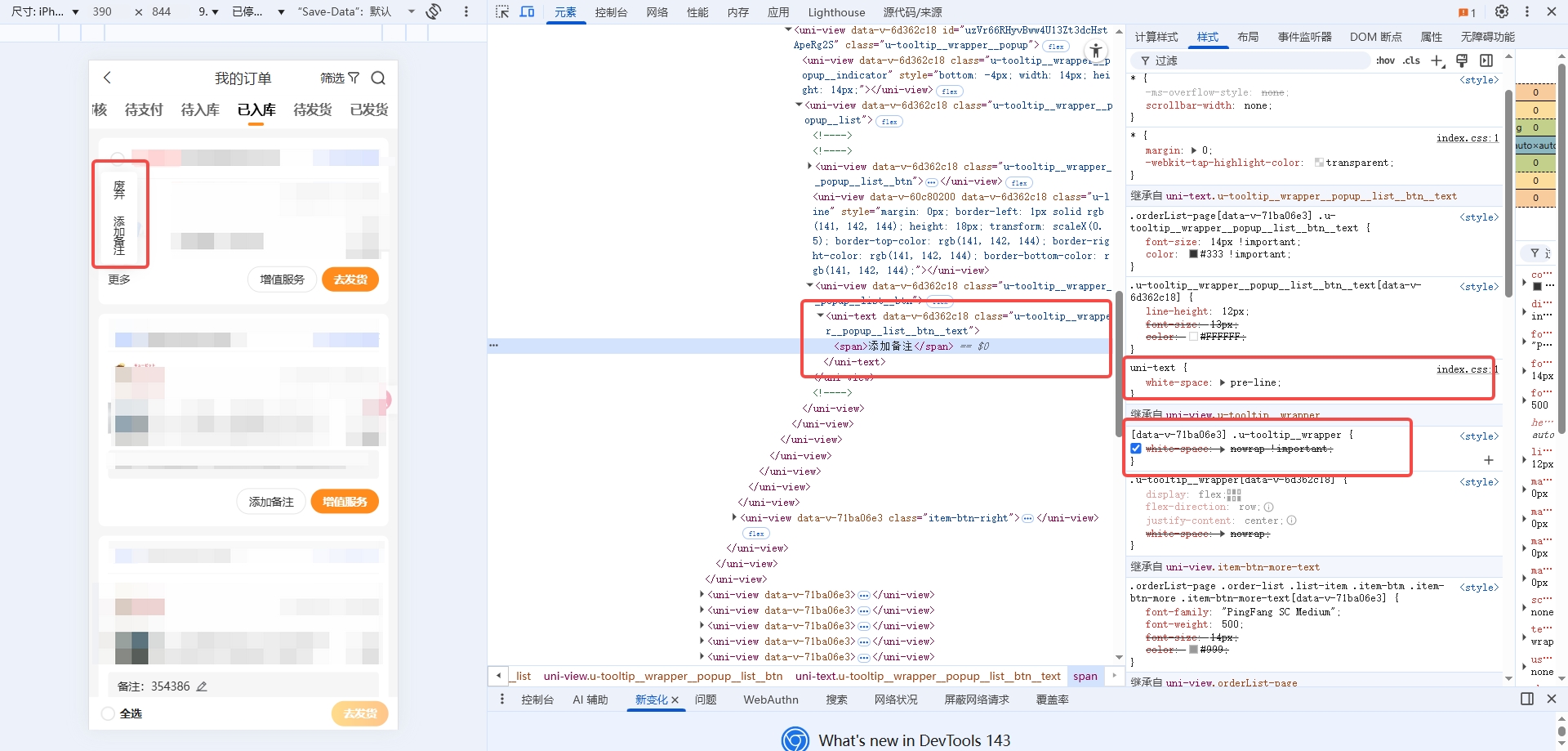Select the 全选 radio button
1568x751 pixels.
point(108,713)
